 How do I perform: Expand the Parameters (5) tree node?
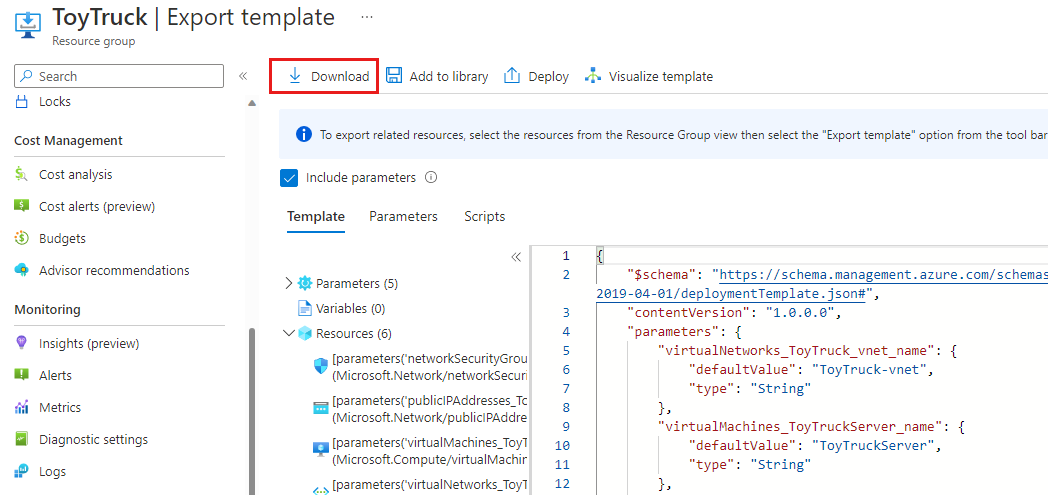tap(289, 283)
